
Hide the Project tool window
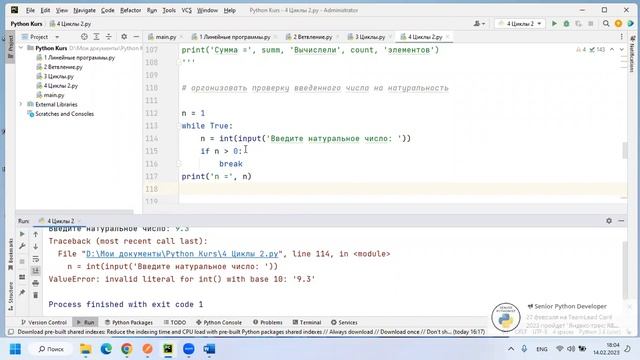click(x=136, y=37)
